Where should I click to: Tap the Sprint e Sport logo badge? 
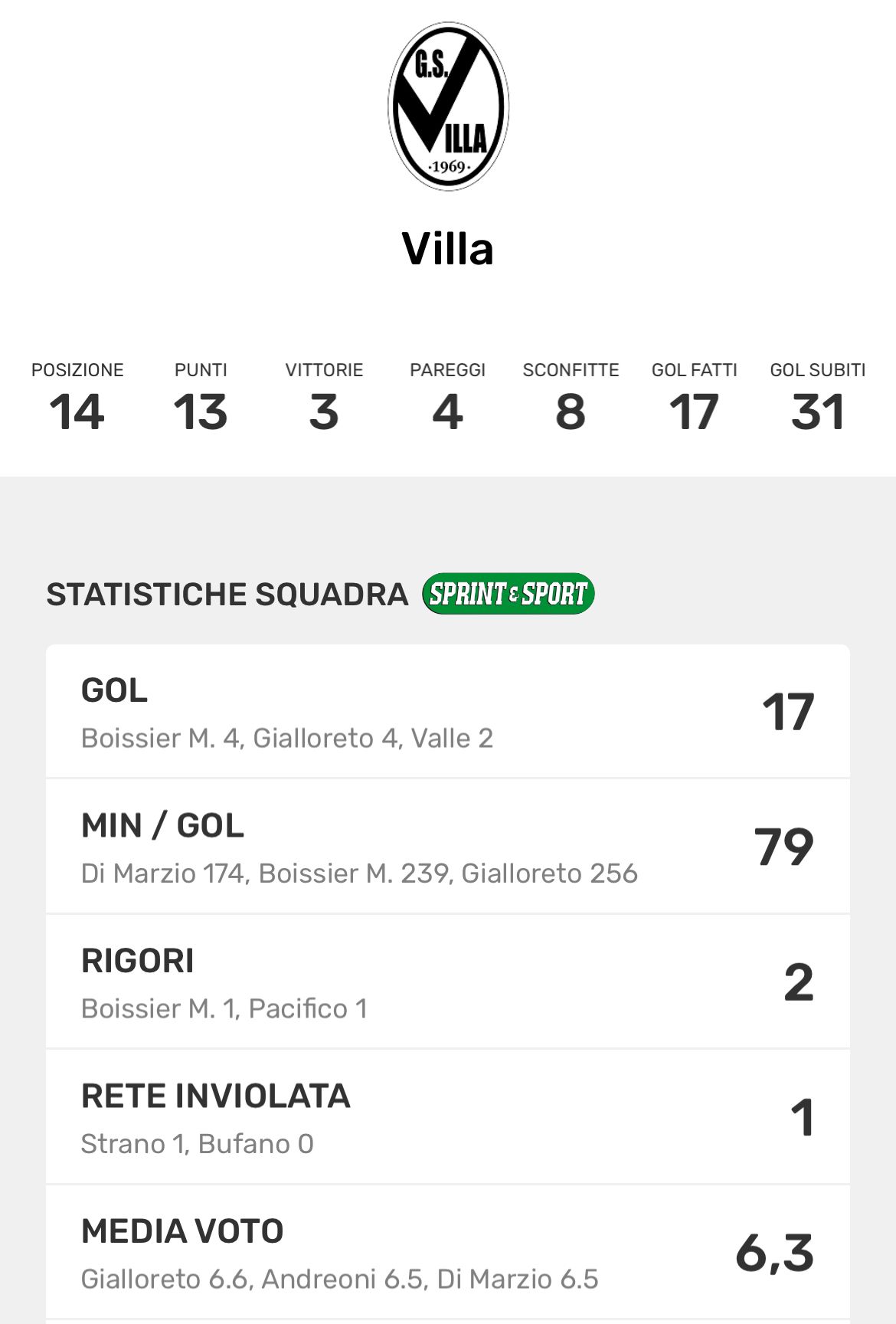point(508,594)
